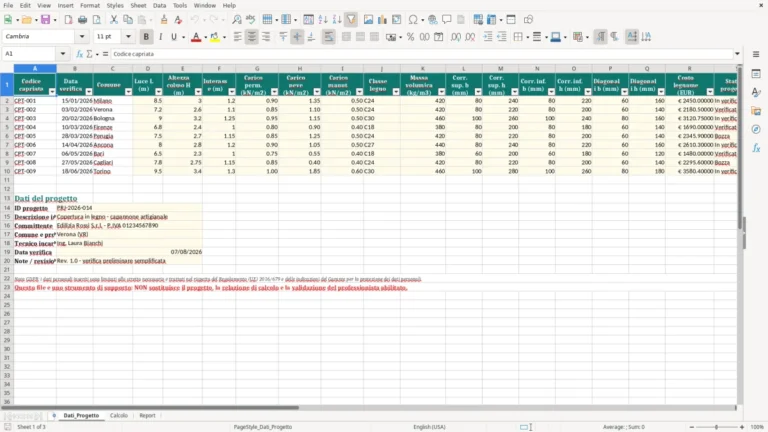
Task: Open the File menu
Action: (x=8, y=5)
